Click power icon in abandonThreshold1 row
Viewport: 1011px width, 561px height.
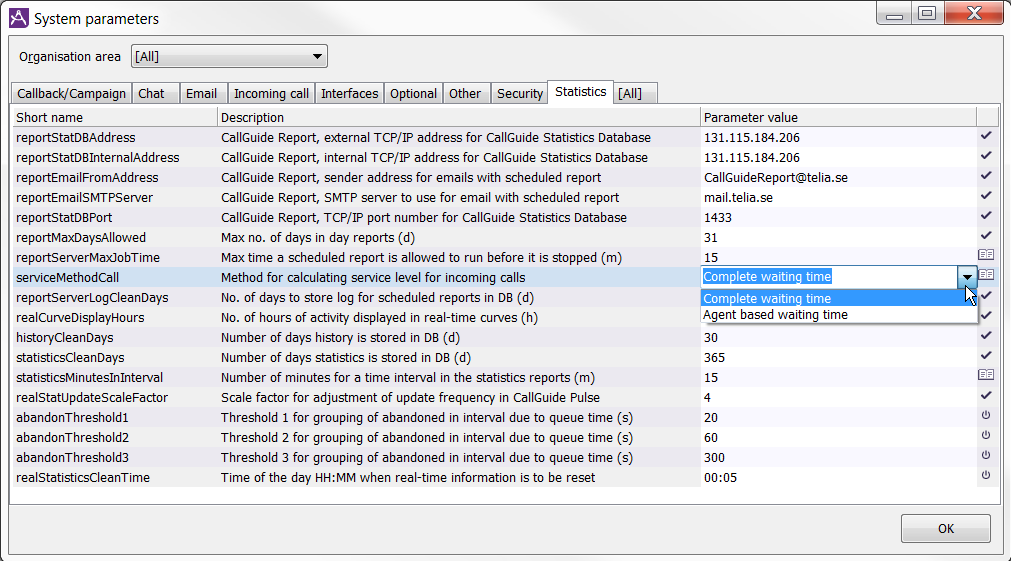986,416
